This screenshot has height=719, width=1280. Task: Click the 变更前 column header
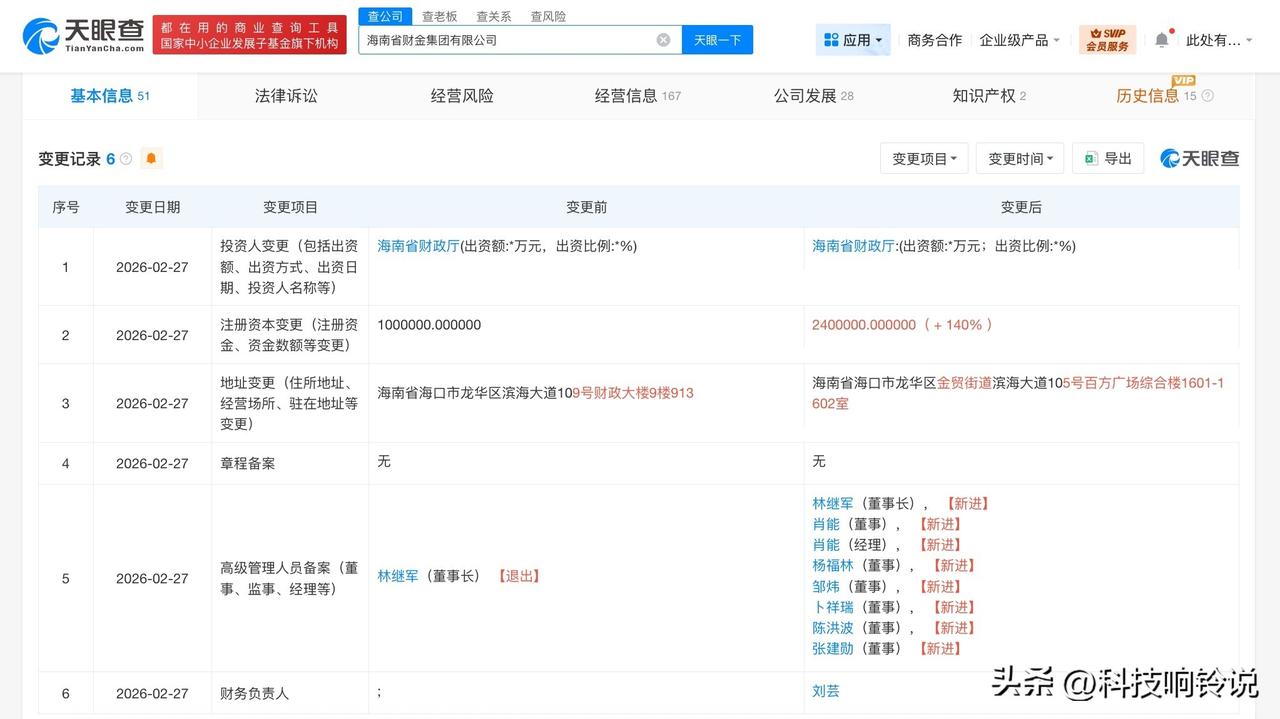pos(586,207)
